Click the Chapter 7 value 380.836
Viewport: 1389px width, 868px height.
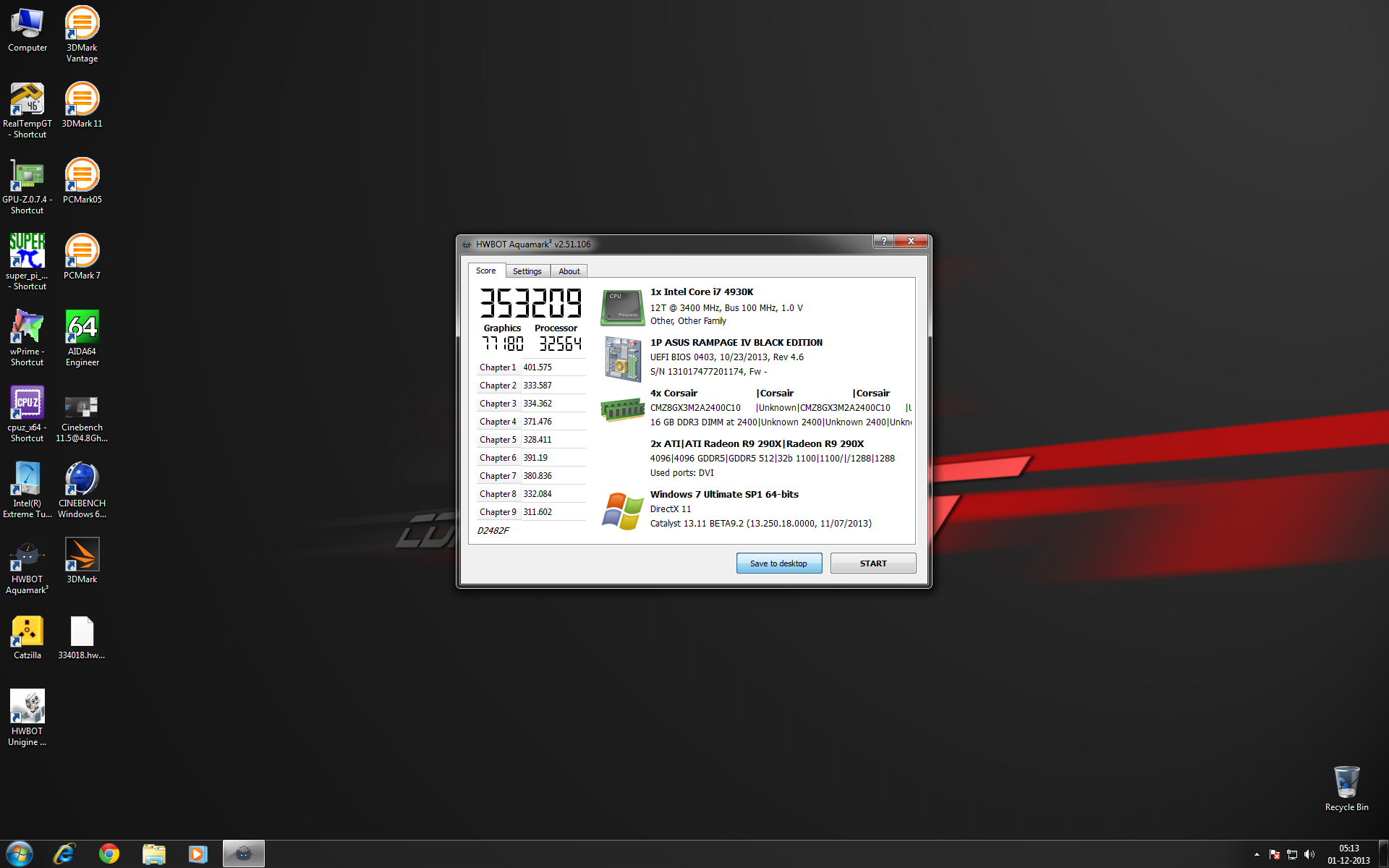538,476
